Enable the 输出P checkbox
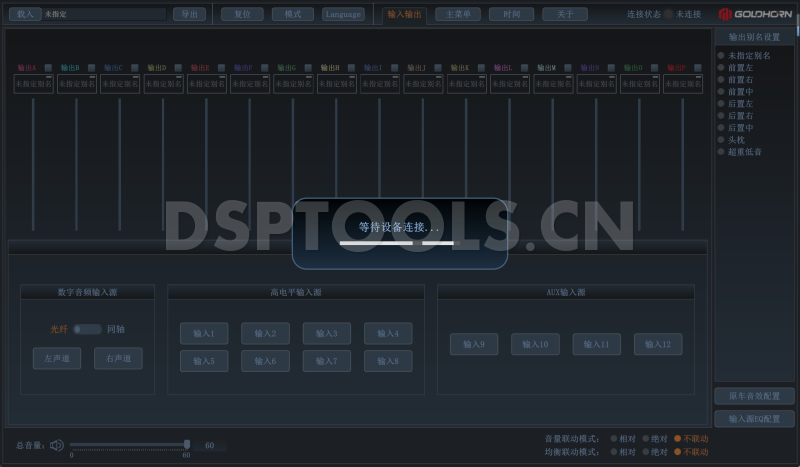The image size is (800, 467). point(698,68)
